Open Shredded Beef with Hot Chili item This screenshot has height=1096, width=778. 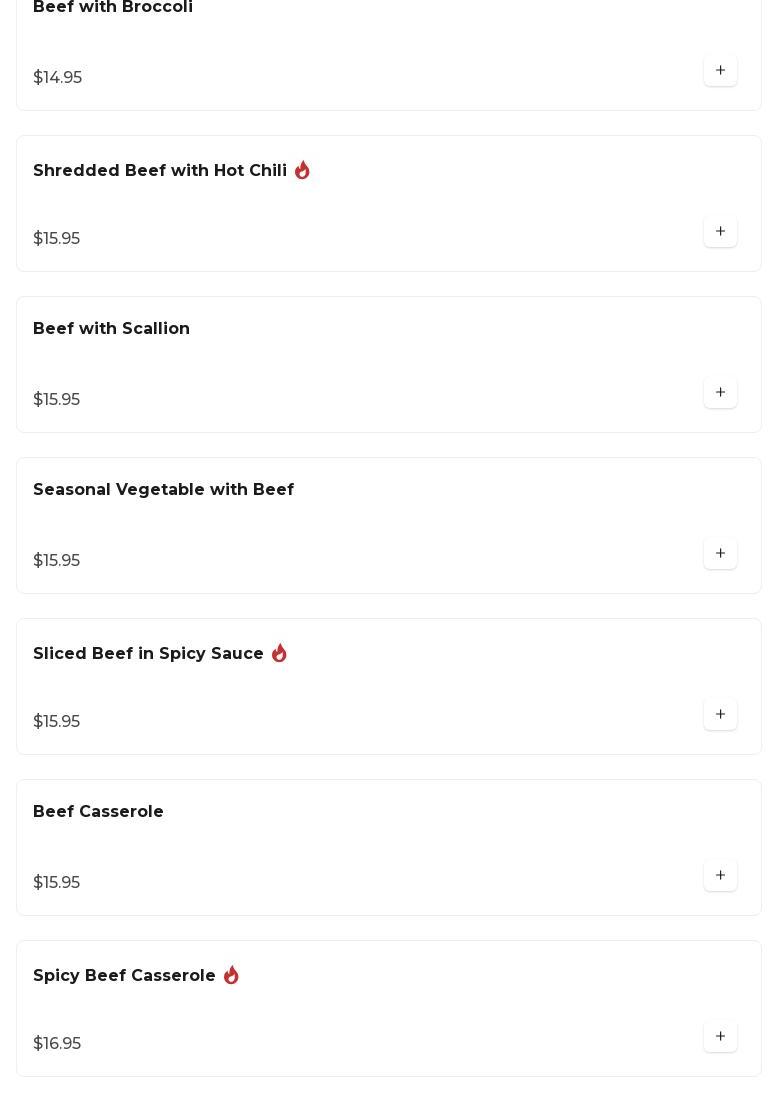pyautogui.click(x=160, y=171)
